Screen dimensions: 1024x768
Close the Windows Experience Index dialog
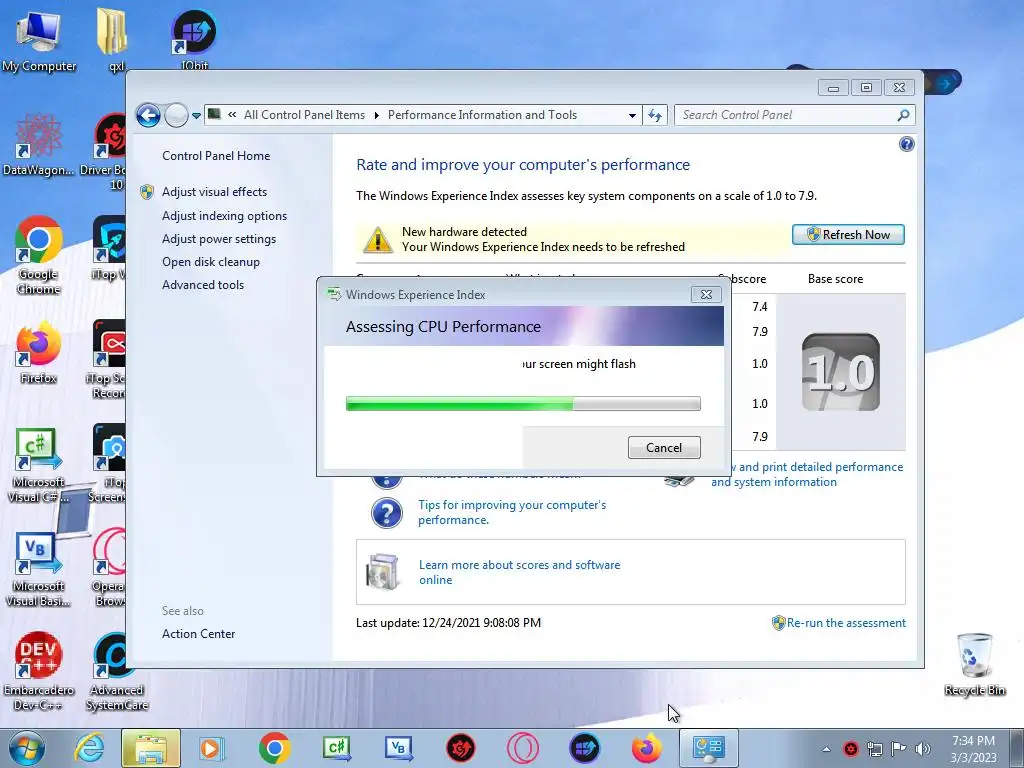pos(706,295)
